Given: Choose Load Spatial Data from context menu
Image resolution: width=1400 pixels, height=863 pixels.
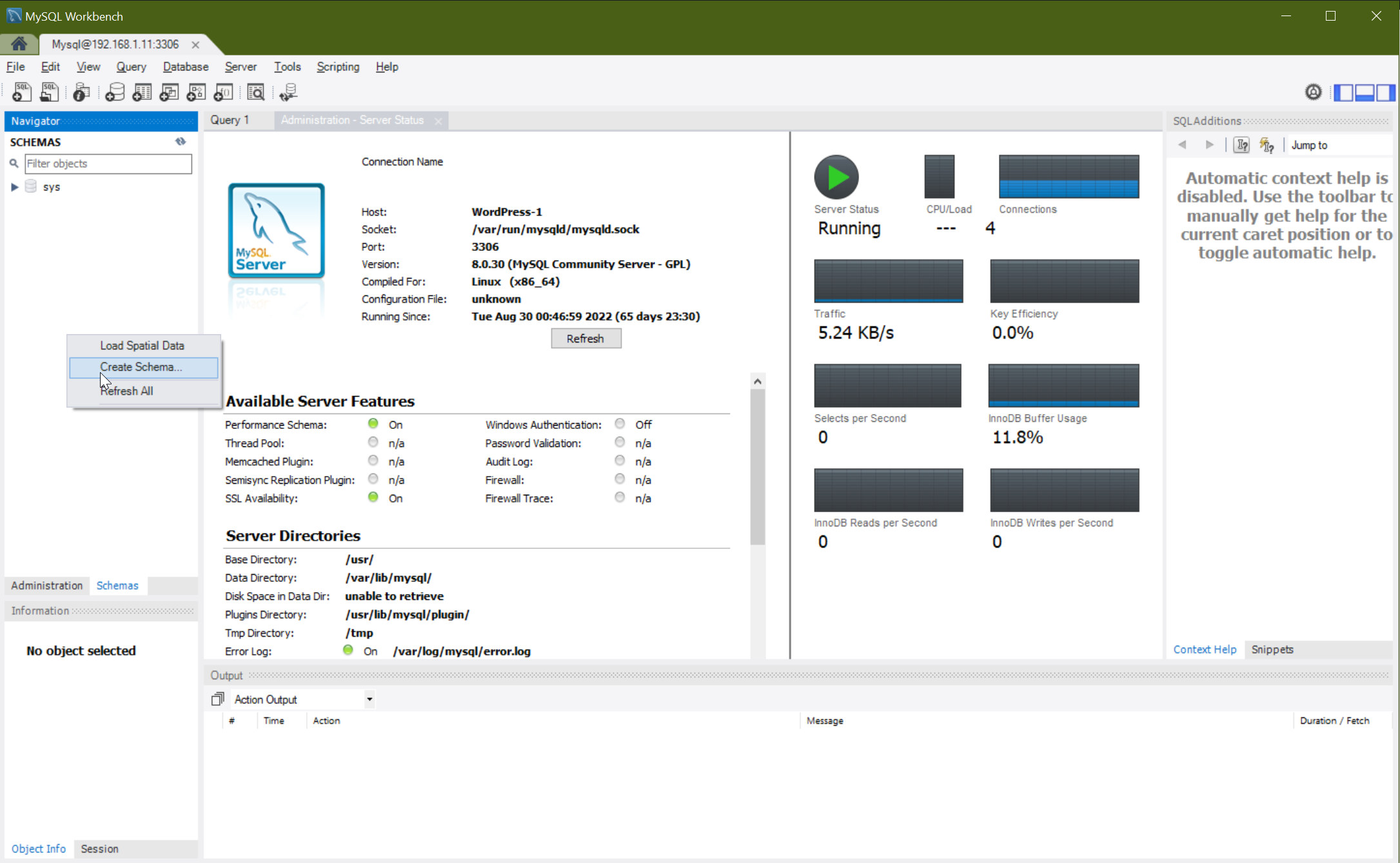Looking at the screenshot, I should pyautogui.click(x=143, y=346).
